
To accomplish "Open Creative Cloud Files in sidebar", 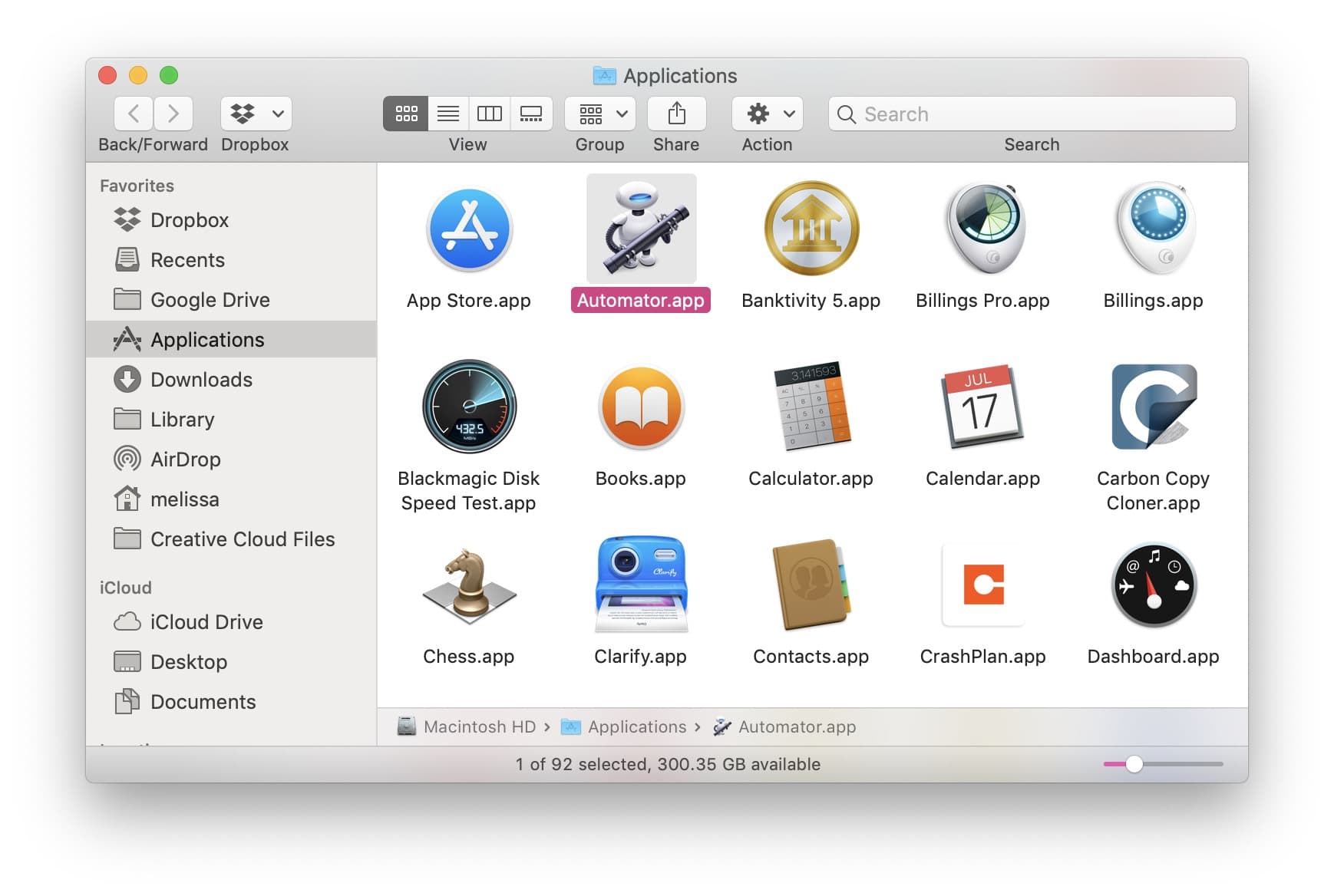I will 231,539.
